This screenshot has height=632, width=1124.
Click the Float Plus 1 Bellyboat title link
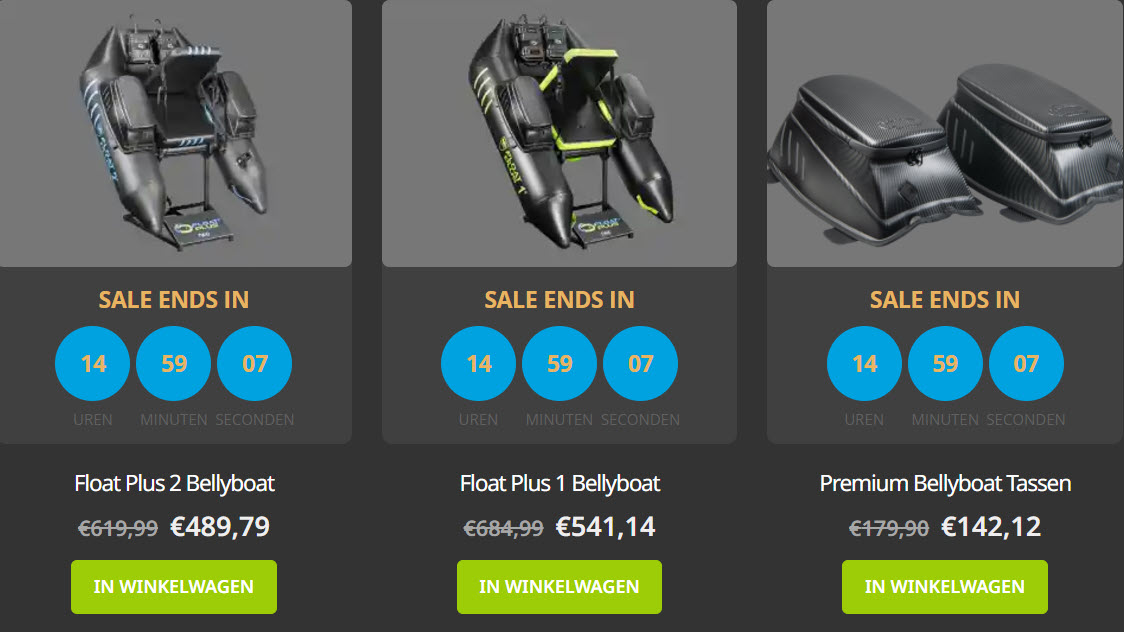tap(560, 484)
